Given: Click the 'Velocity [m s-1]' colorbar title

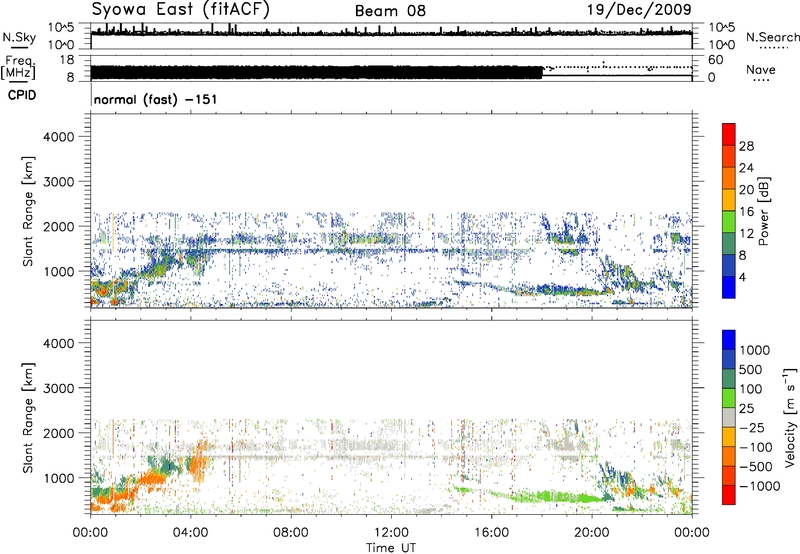Looking at the screenshot, I should 790,417.
